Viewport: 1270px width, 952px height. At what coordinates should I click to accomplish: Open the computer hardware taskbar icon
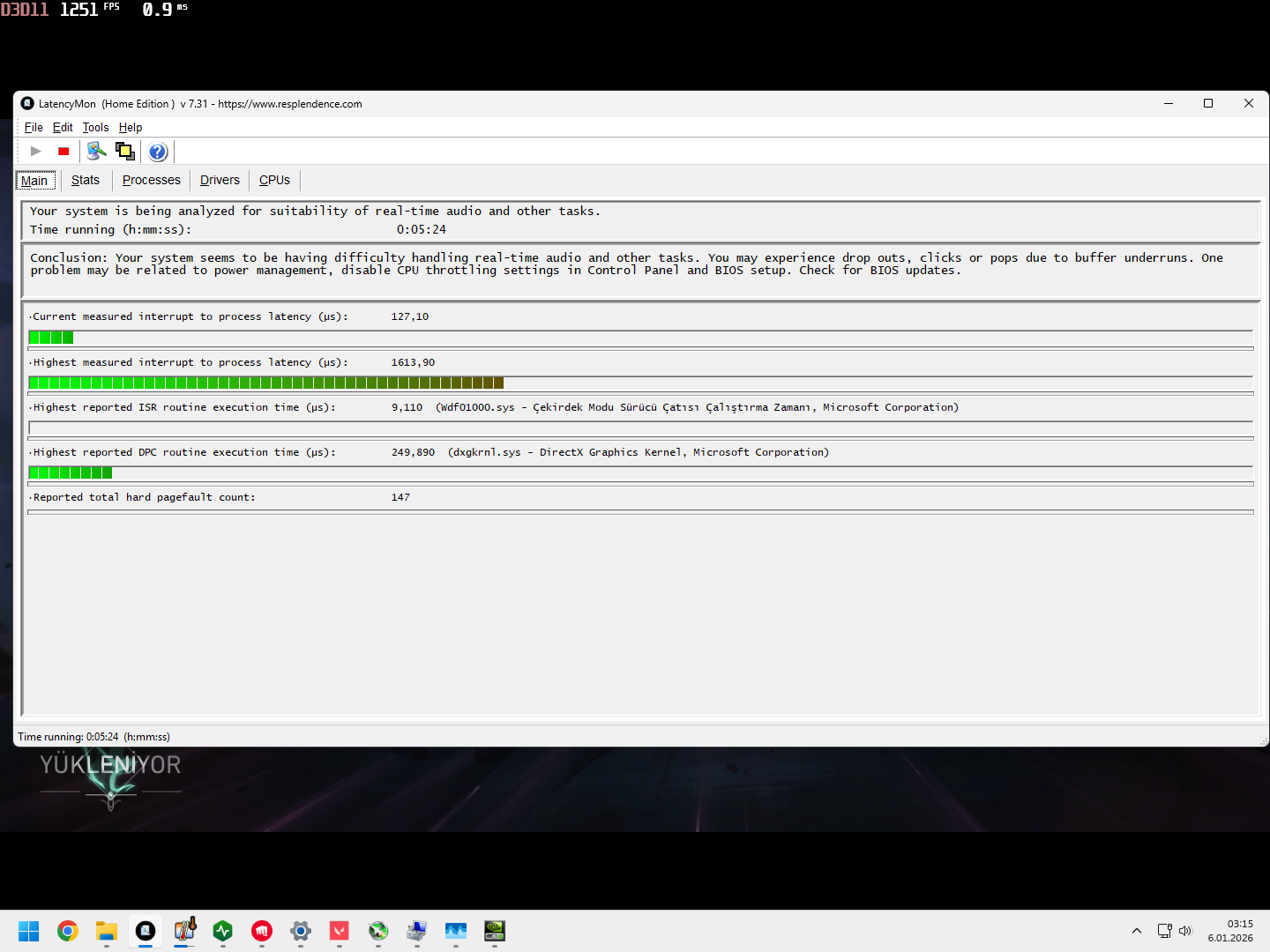(417, 931)
